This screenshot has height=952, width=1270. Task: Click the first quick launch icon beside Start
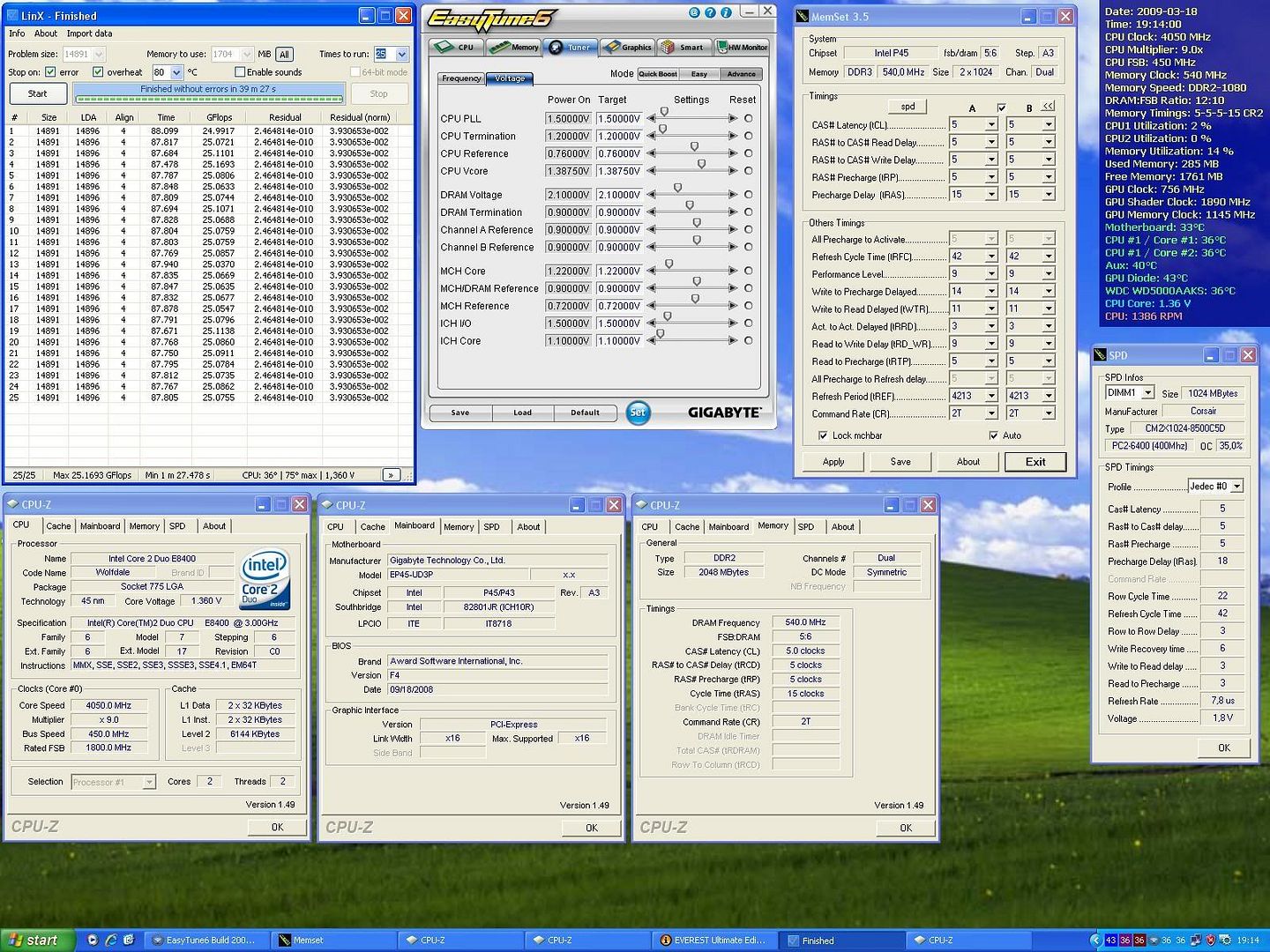point(93,941)
